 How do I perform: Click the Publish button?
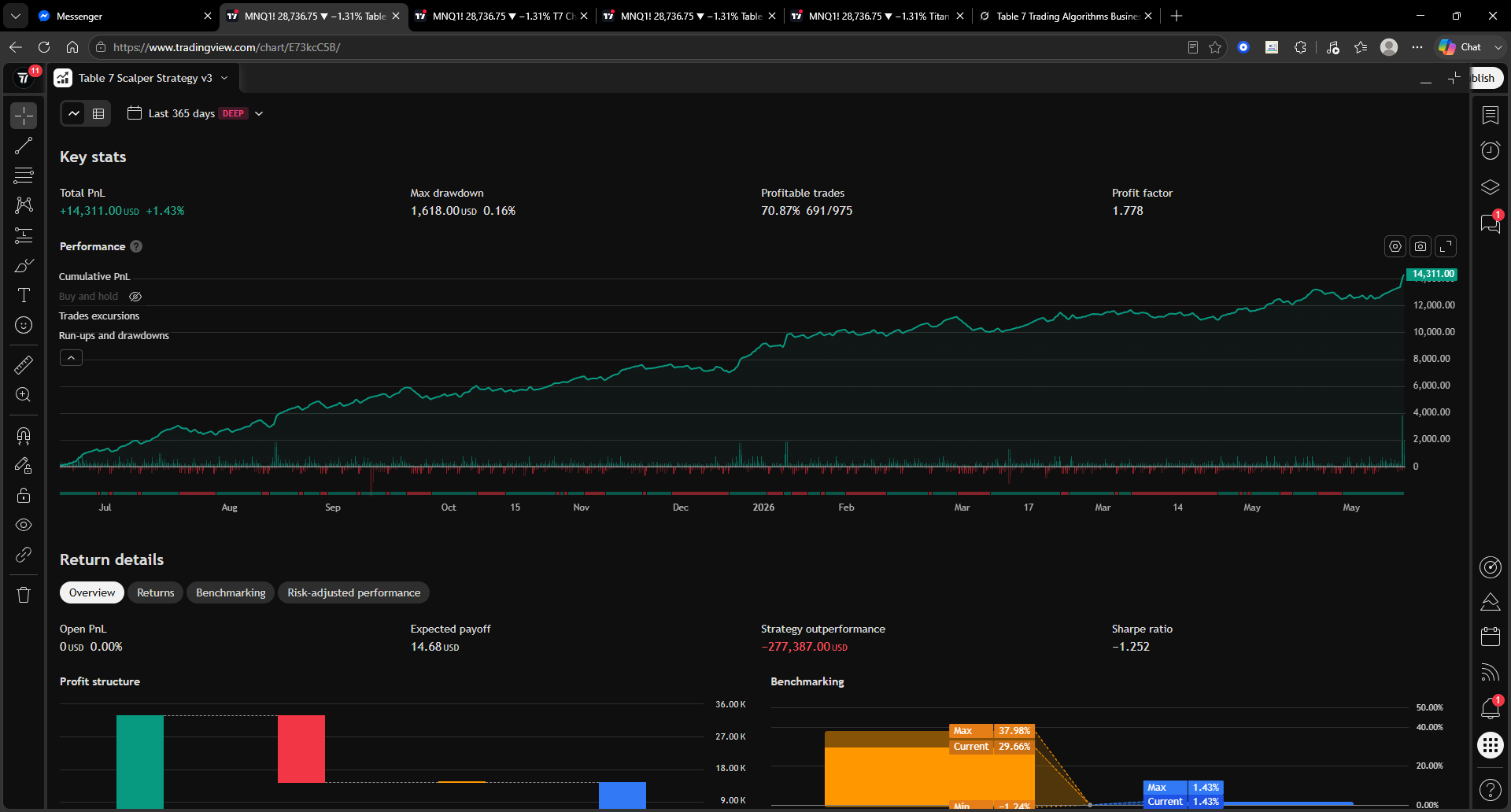(1487, 78)
